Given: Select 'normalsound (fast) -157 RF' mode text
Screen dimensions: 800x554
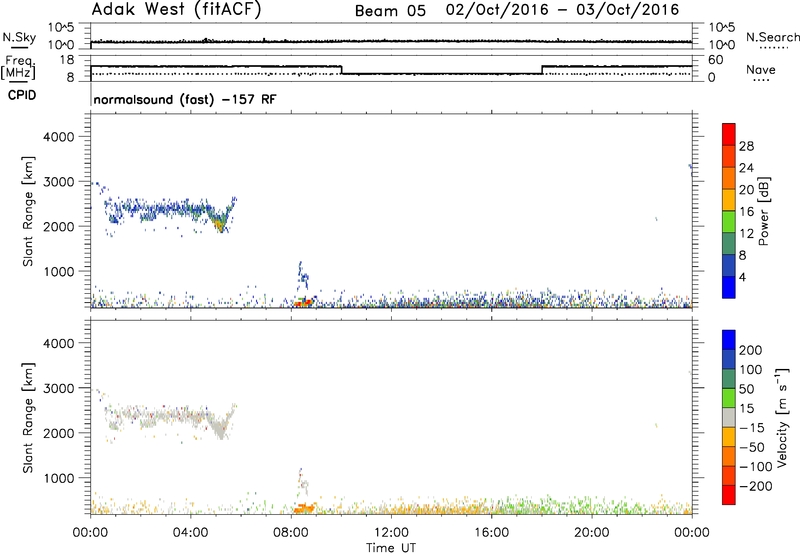Looking at the screenshot, I should 185,99.
